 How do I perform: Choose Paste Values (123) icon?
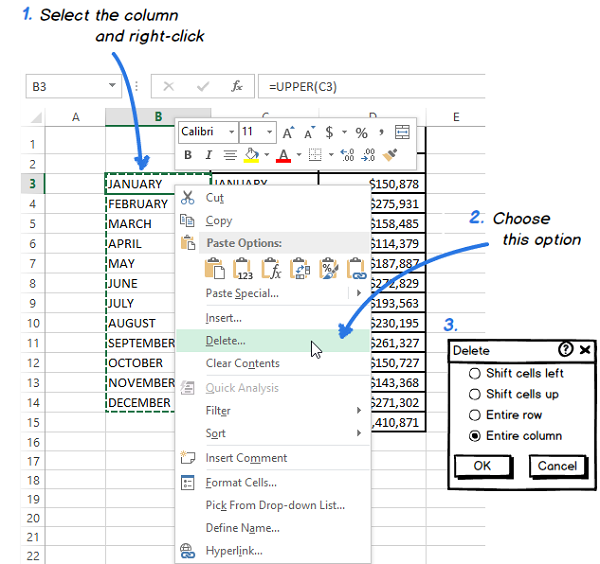pyautogui.click(x=243, y=268)
